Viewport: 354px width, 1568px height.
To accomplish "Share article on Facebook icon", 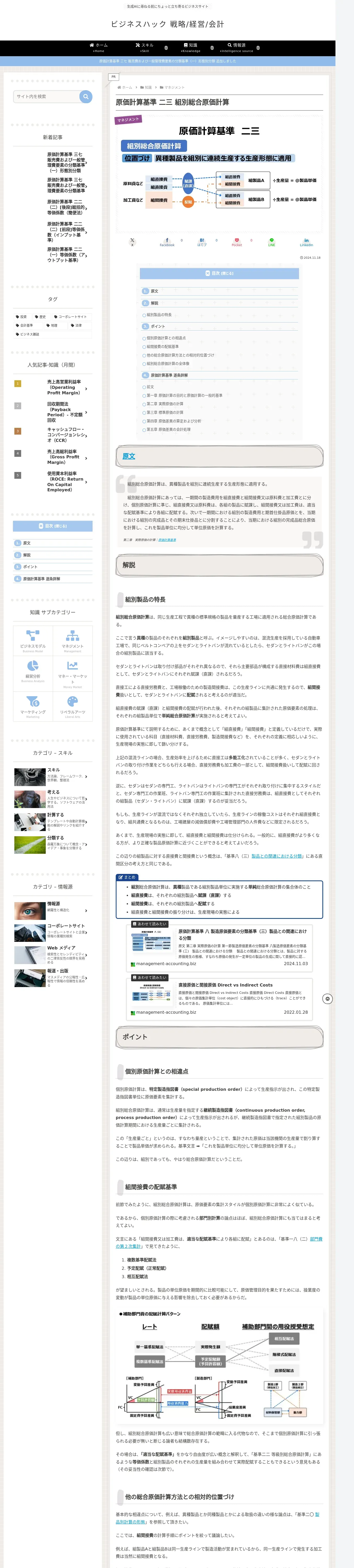I will (167, 242).
